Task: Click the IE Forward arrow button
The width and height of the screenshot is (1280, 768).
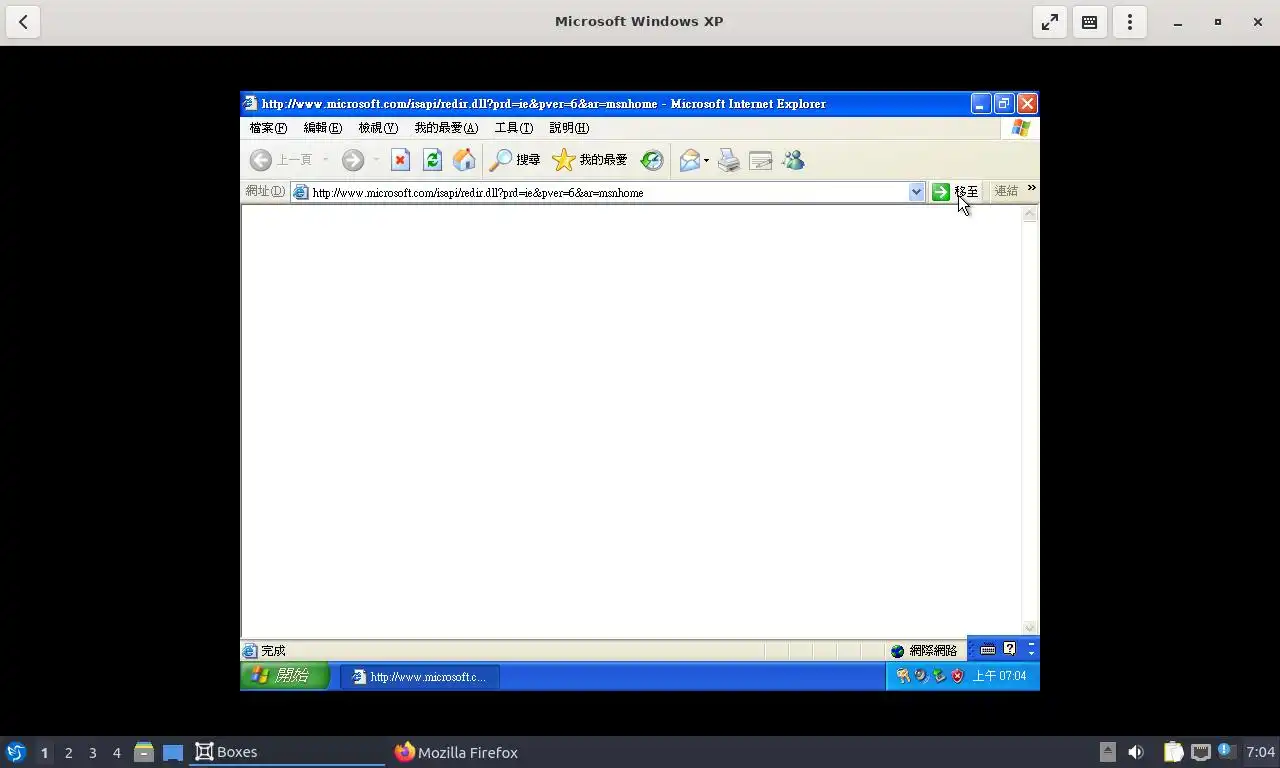Action: 352,160
